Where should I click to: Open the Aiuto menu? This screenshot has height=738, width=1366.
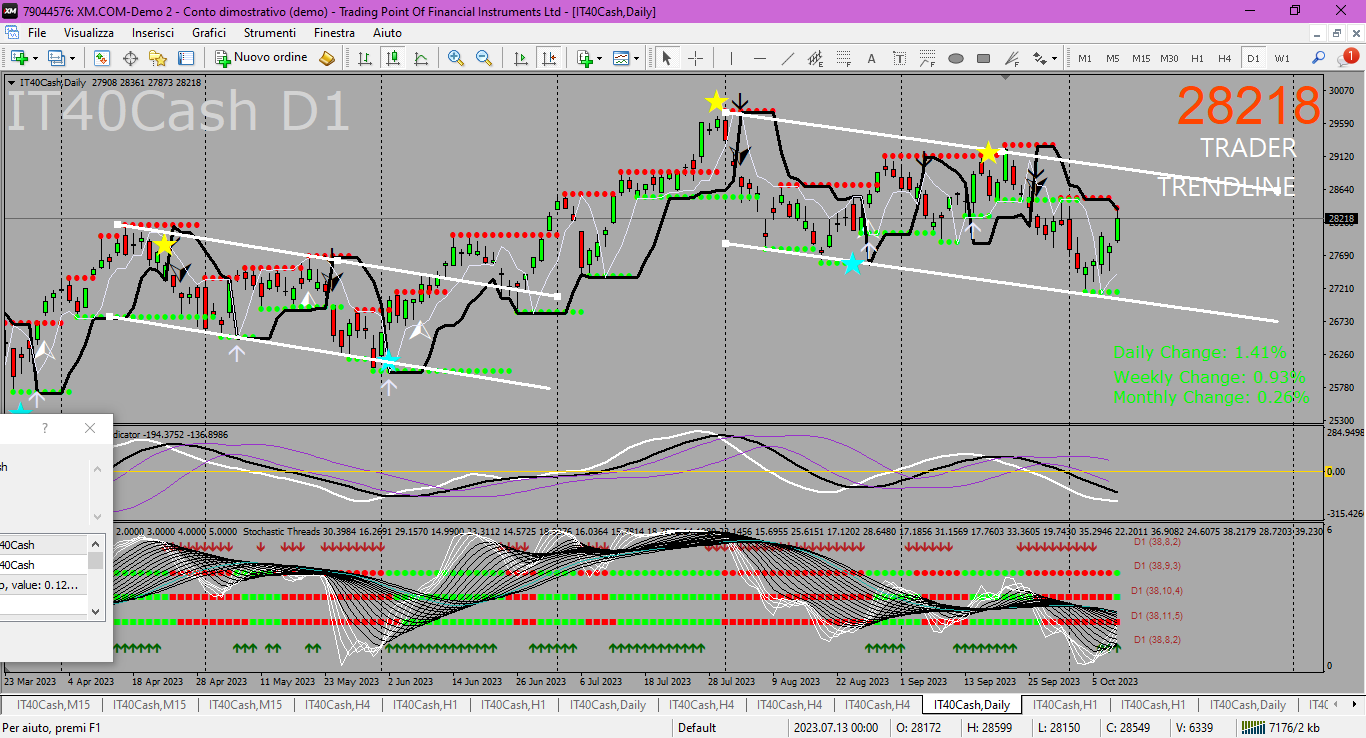[387, 33]
